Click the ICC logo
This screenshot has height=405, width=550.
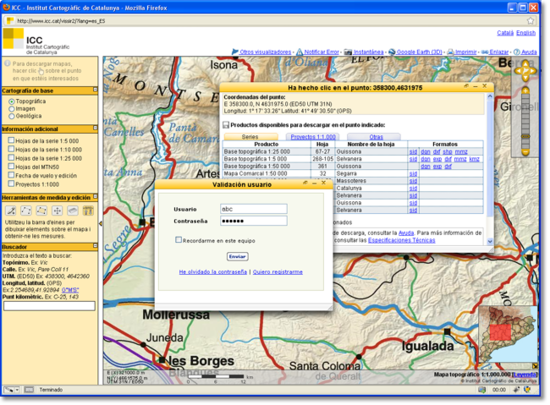click(x=13, y=39)
